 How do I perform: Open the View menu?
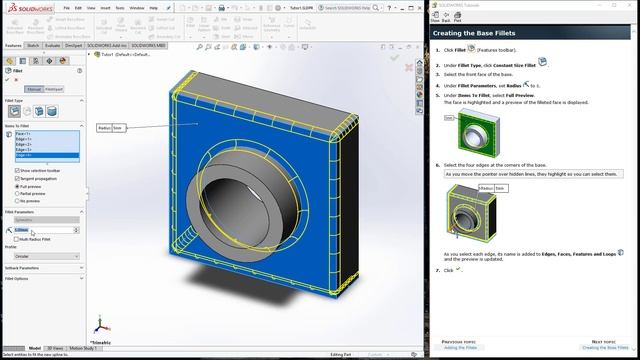(91, 8)
